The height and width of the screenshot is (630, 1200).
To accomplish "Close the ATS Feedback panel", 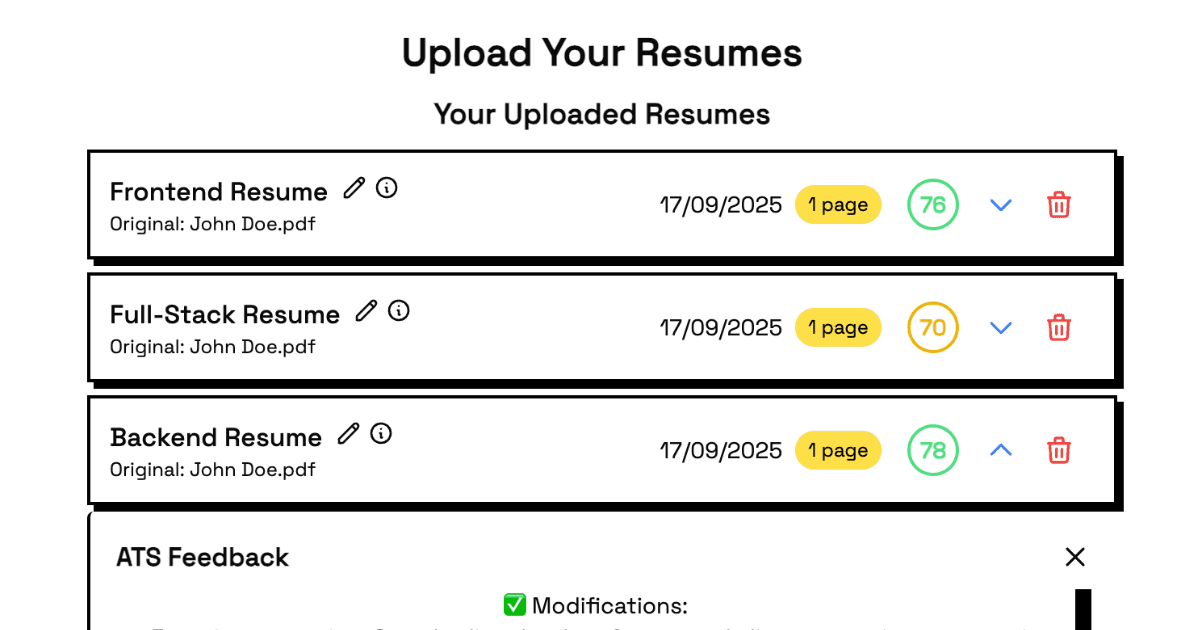I will coord(1075,557).
